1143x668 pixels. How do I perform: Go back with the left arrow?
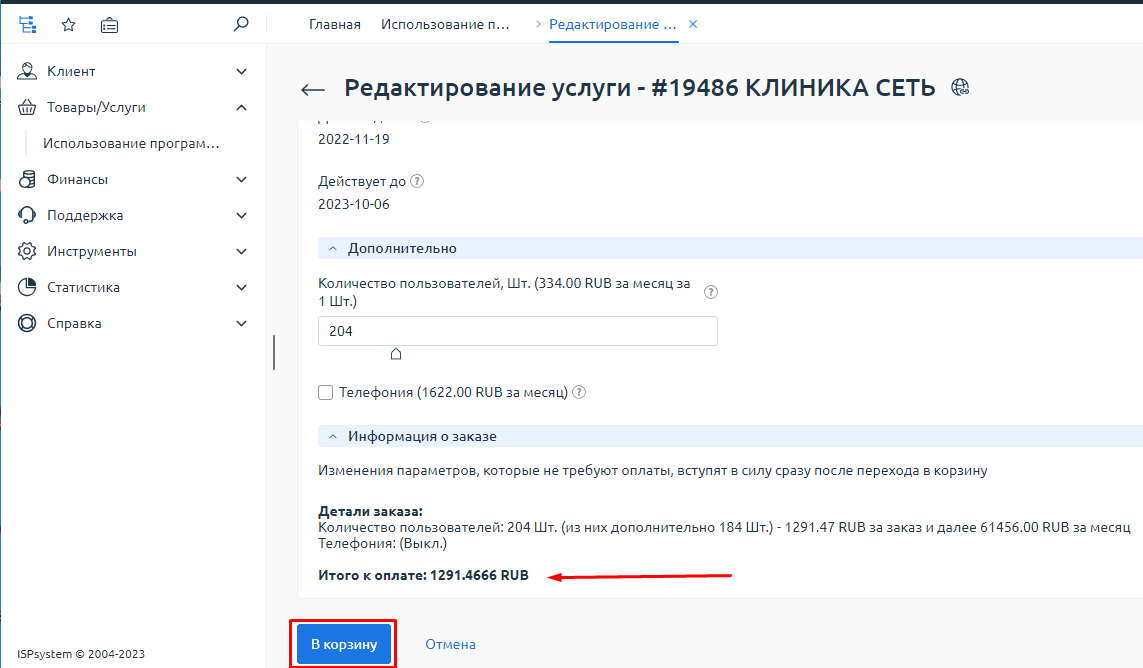coord(313,90)
